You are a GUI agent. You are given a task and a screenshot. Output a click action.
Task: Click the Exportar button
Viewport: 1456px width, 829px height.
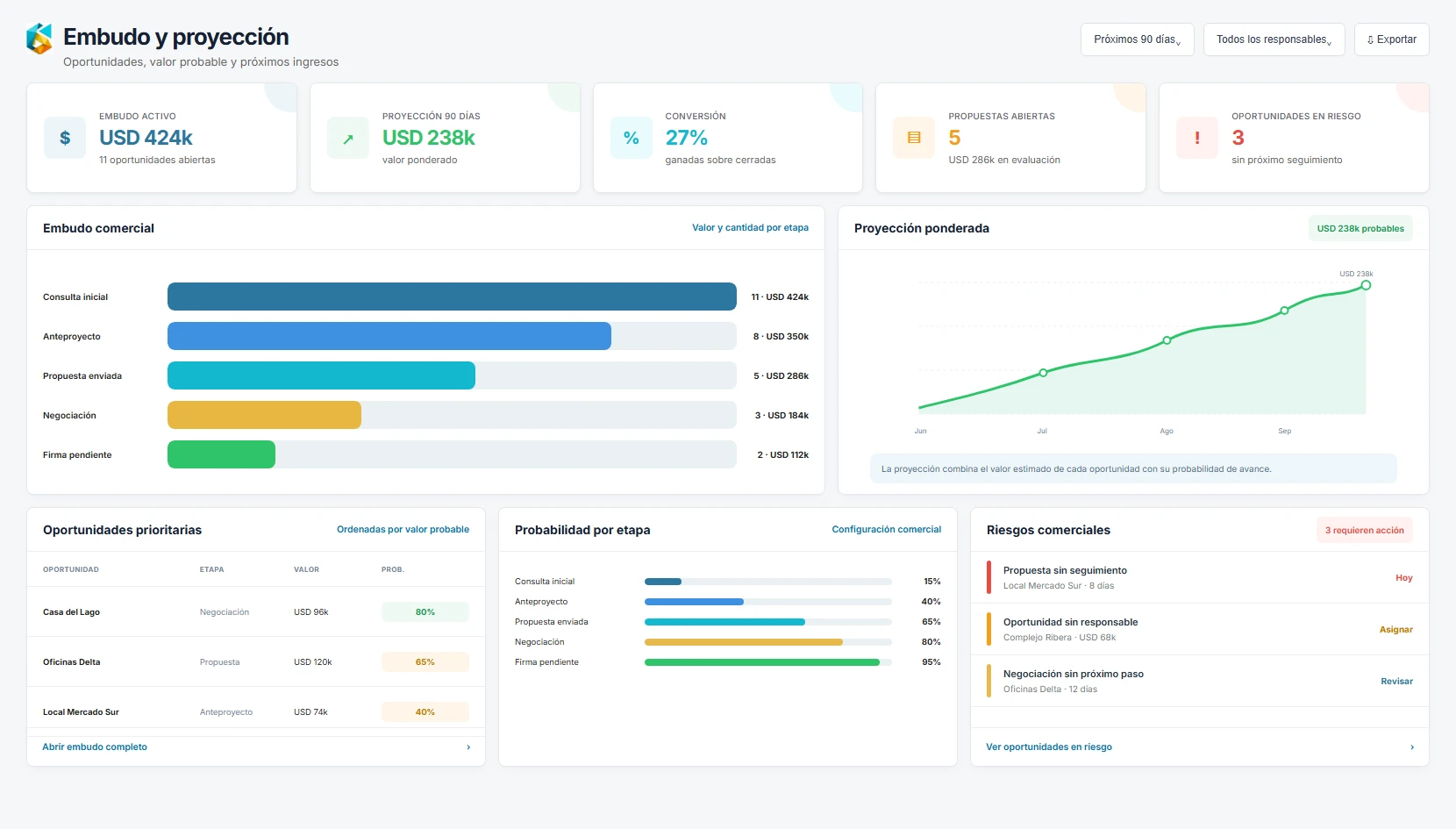coord(1391,39)
